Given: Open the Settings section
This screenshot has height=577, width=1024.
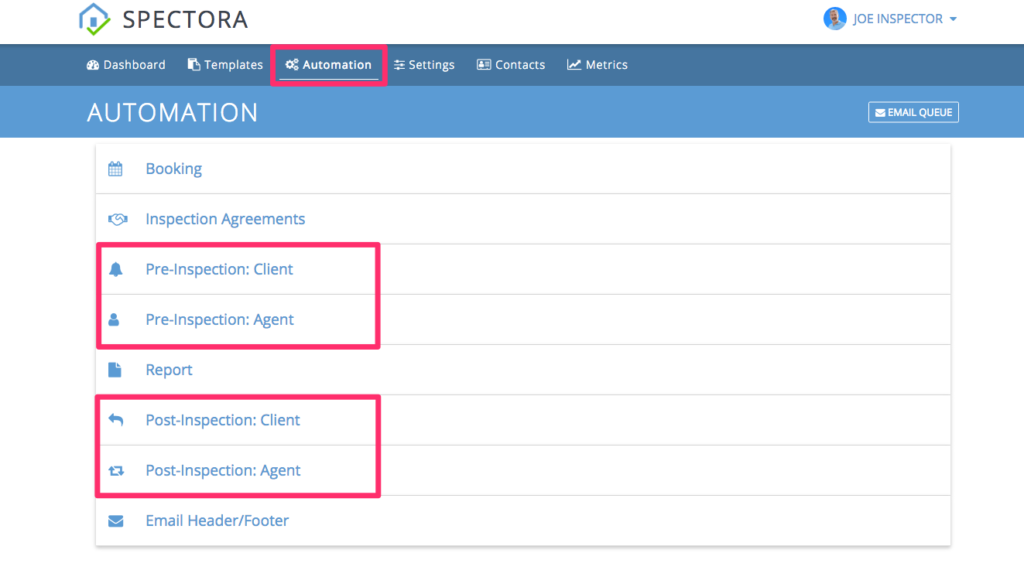Looking at the screenshot, I should pyautogui.click(x=424, y=64).
